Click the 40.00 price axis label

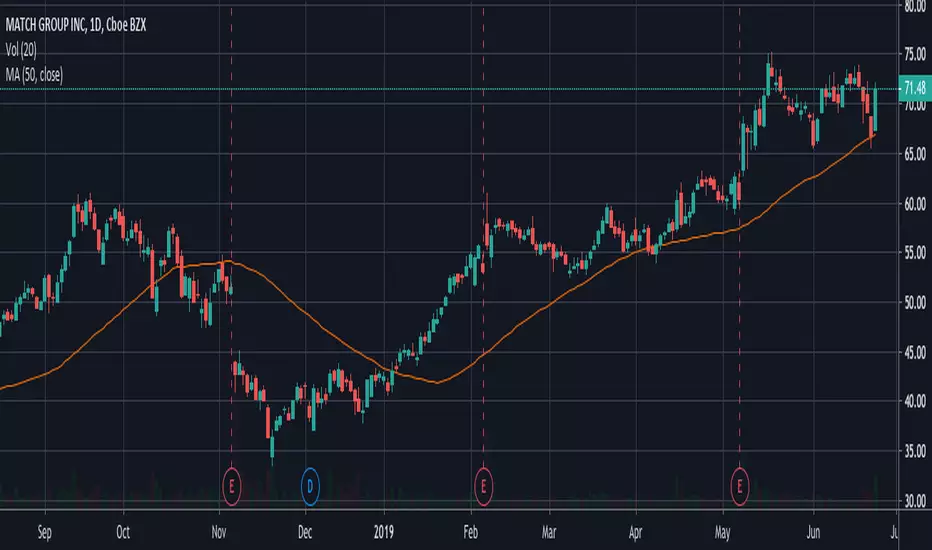click(915, 401)
